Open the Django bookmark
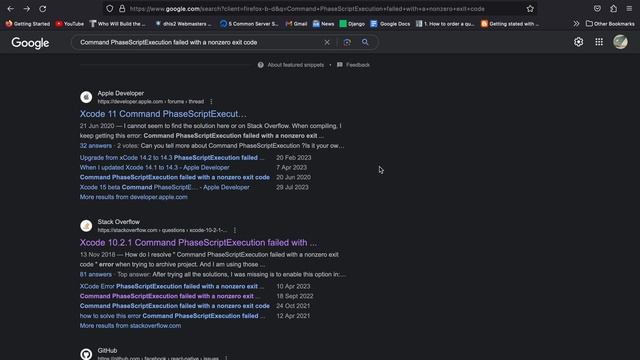Image resolution: width=640 pixels, height=360 pixels. (352, 24)
